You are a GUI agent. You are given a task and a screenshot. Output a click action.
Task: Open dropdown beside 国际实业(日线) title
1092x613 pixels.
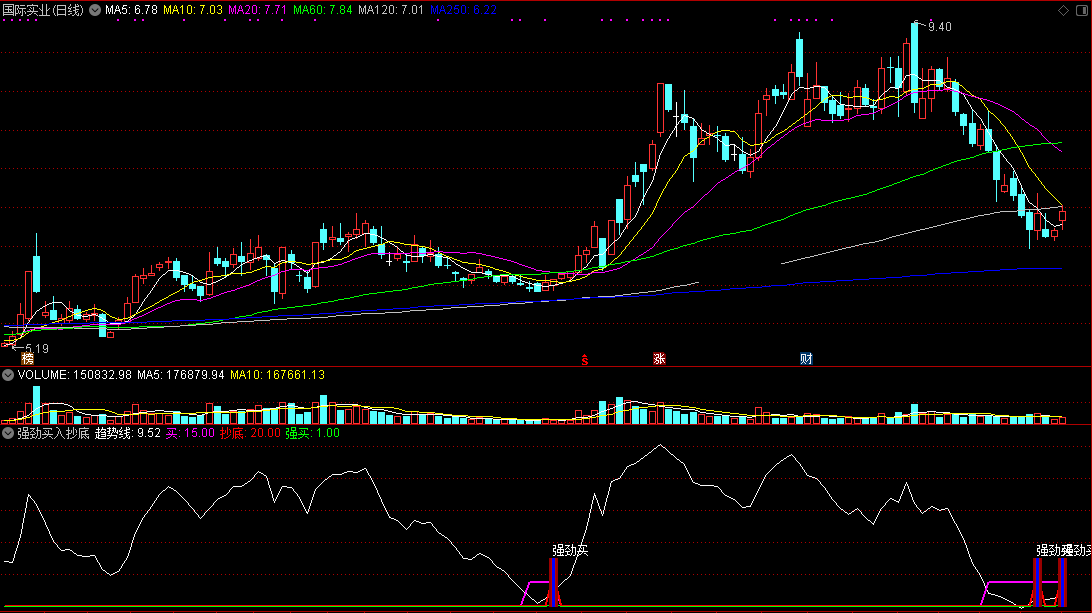95,10
